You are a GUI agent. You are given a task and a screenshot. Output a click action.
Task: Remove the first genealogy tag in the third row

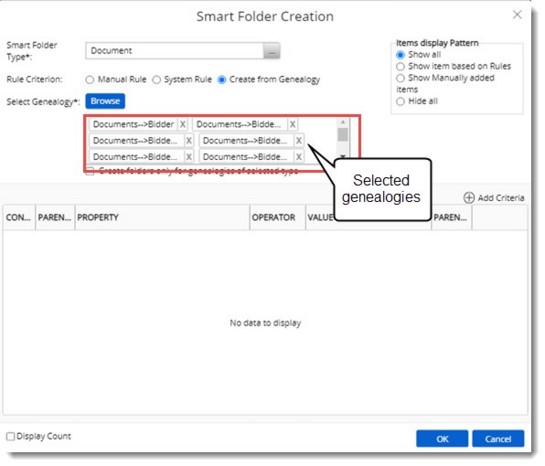(x=189, y=157)
